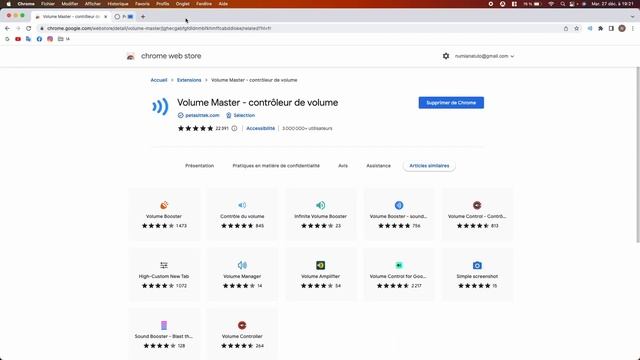Share the page via the share icon
The width and height of the screenshot is (640, 360).
tap(566, 28)
